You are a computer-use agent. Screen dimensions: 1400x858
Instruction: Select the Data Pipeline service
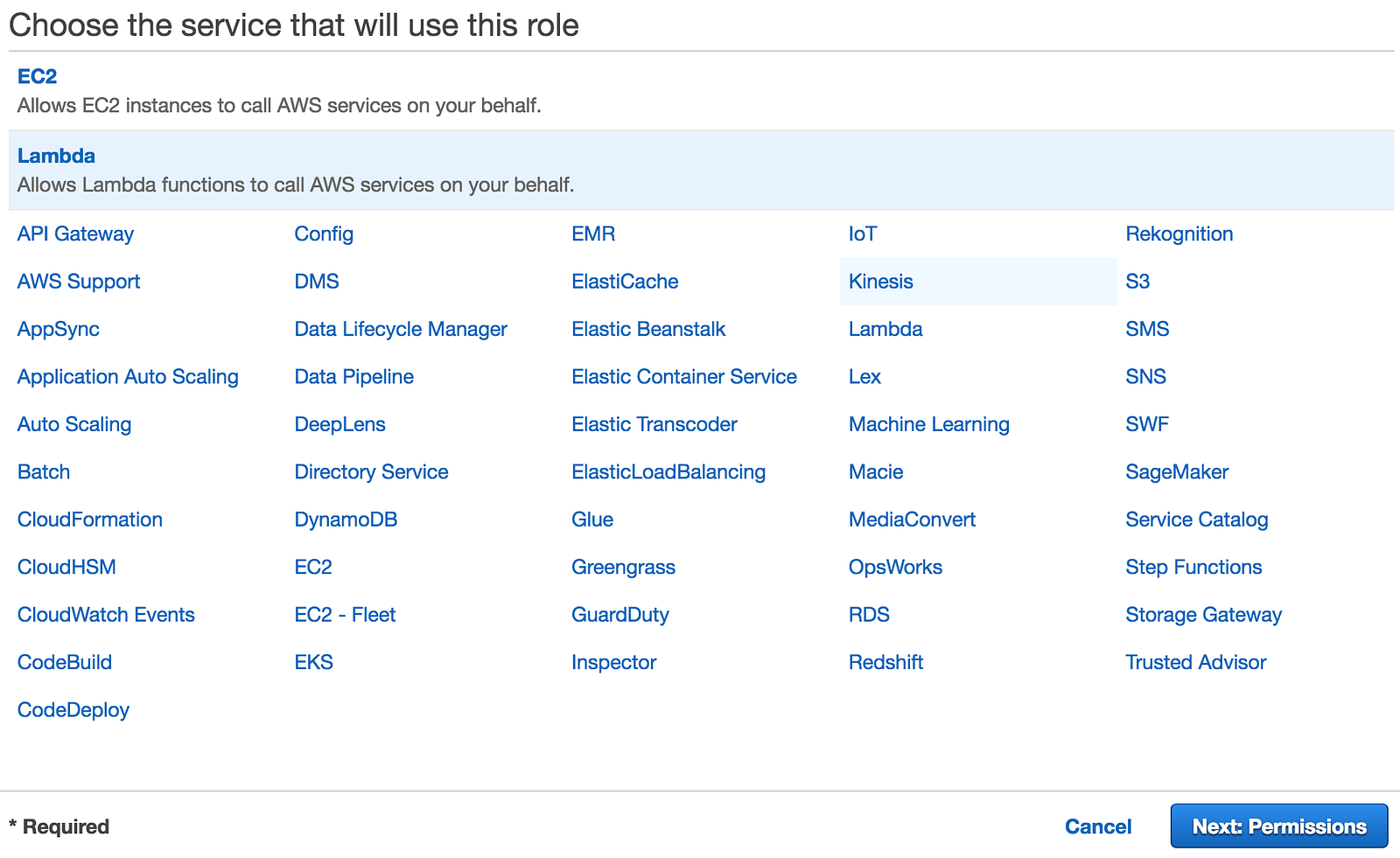click(x=354, y=377)
